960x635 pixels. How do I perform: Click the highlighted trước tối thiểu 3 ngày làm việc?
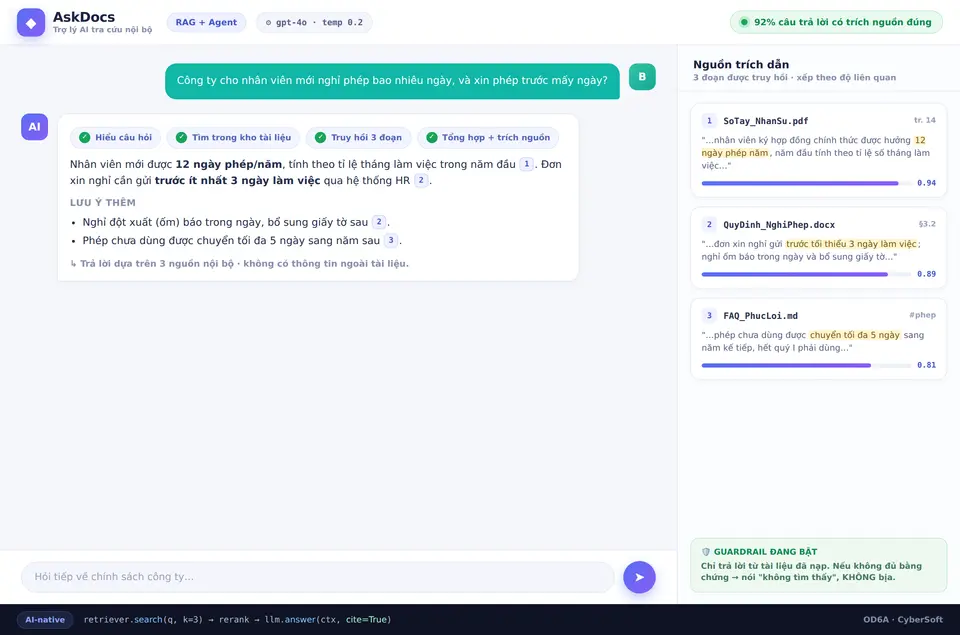[851, 244]
